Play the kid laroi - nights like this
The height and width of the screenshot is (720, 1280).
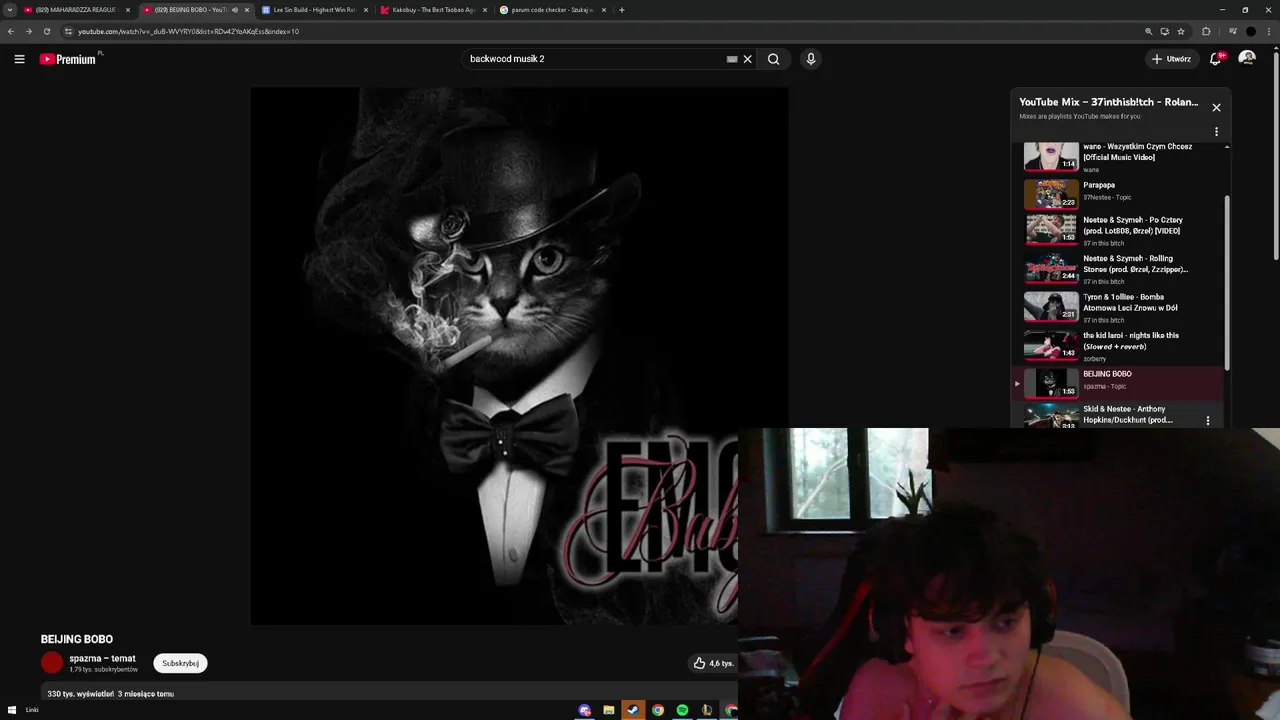pyautogui.click(x=1120, y=346)
